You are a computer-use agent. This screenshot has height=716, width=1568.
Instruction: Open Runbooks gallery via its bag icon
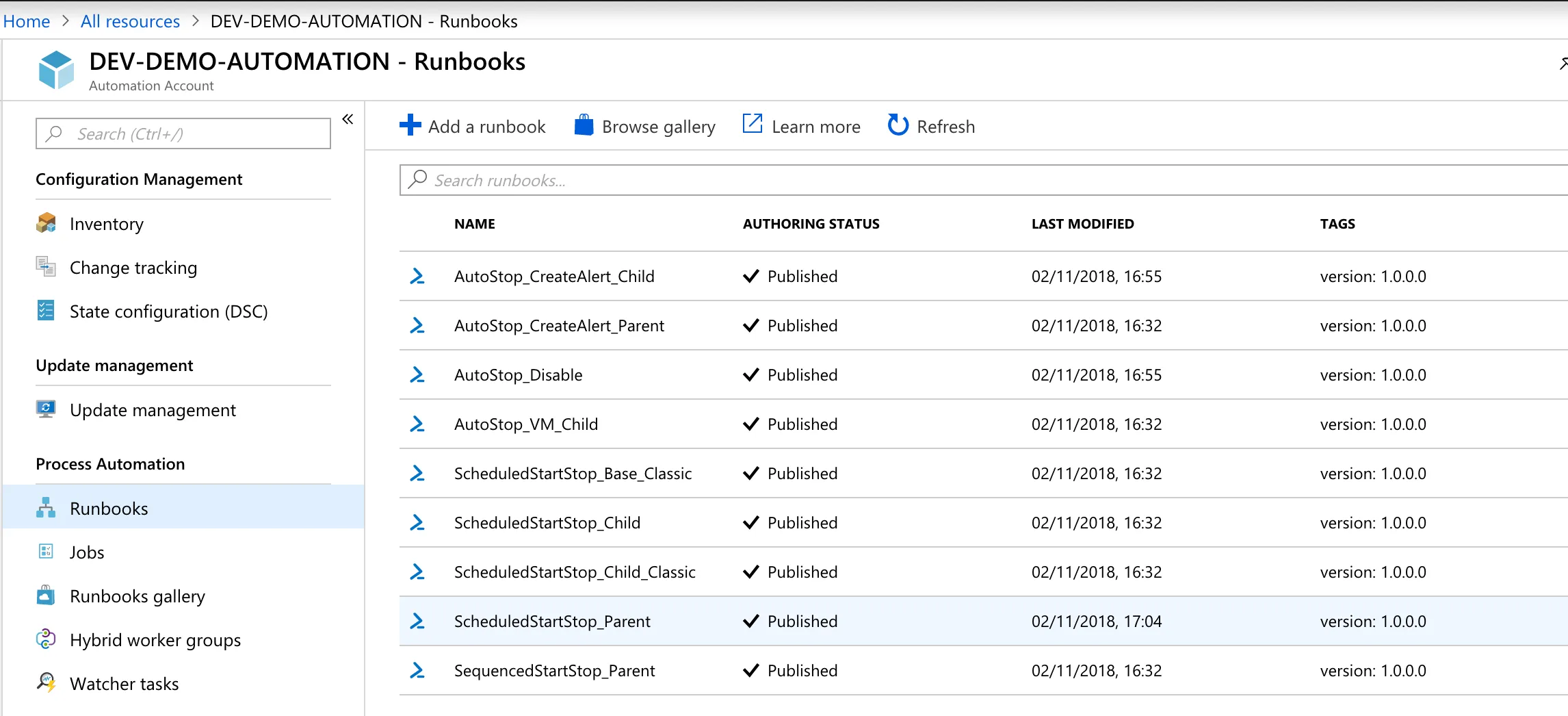(x=45, y=596)
